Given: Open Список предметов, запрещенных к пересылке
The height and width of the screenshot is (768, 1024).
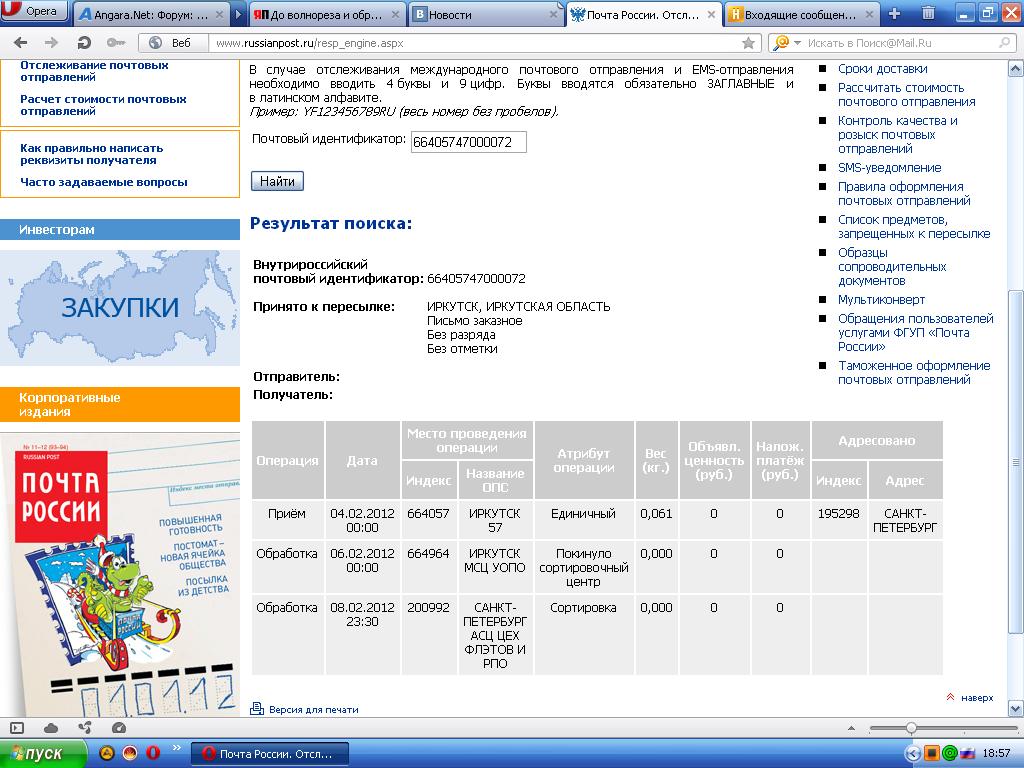Looking at the screenshot, I should [x=914, y=227].
